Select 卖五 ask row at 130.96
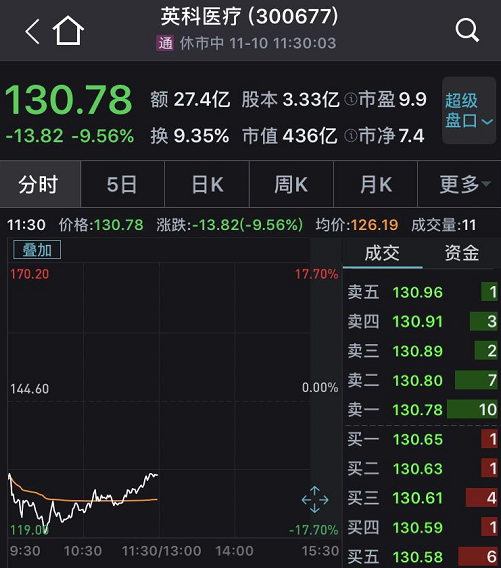 (x=422, y=292)
